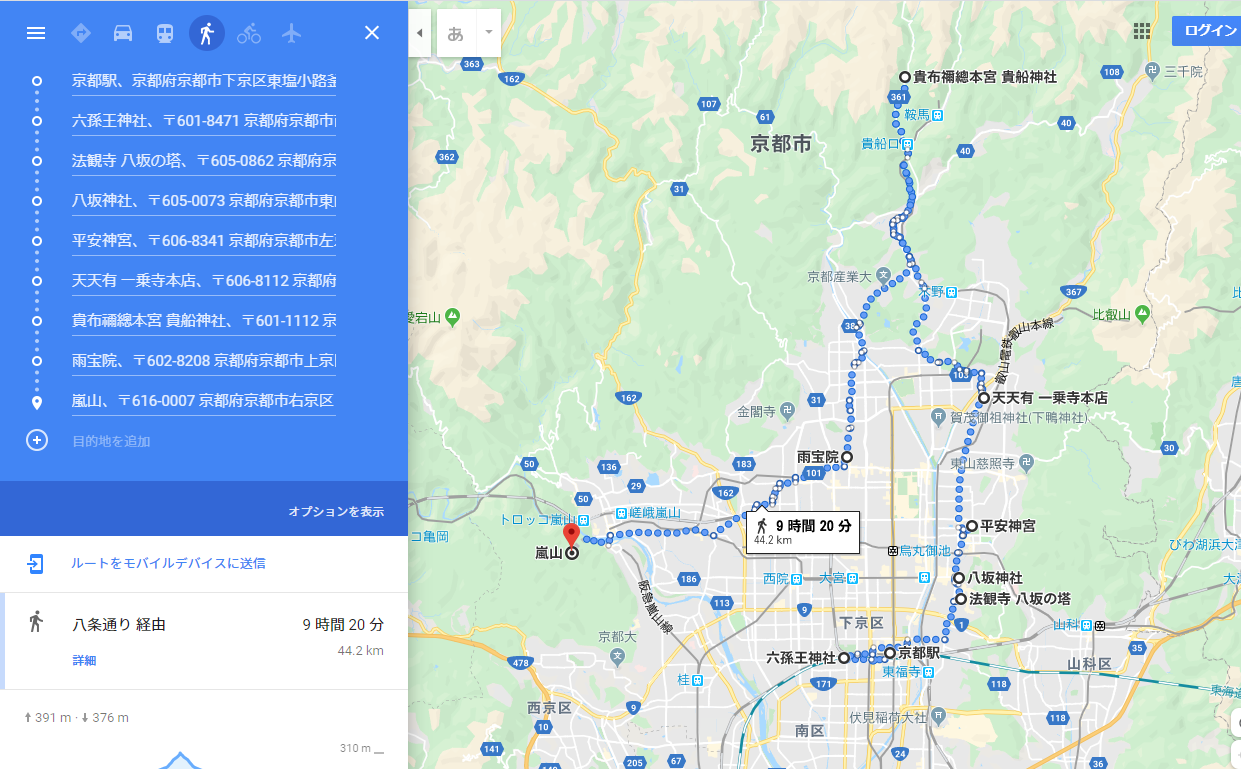Screen dimensions: 1241x769
Task: Click the 西院 station label
Action: pos(776,578)
